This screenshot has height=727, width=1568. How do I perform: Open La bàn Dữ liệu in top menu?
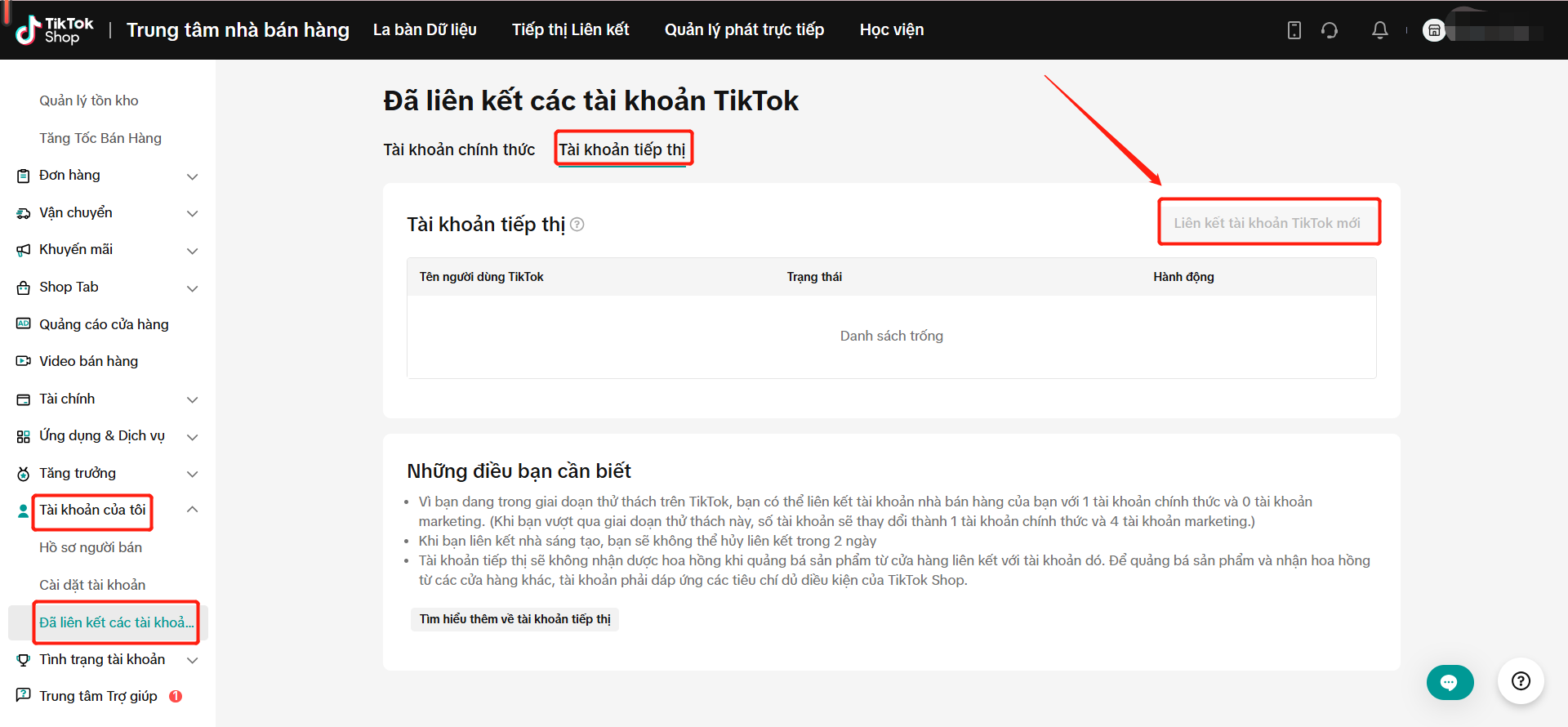tap(425, 30)
